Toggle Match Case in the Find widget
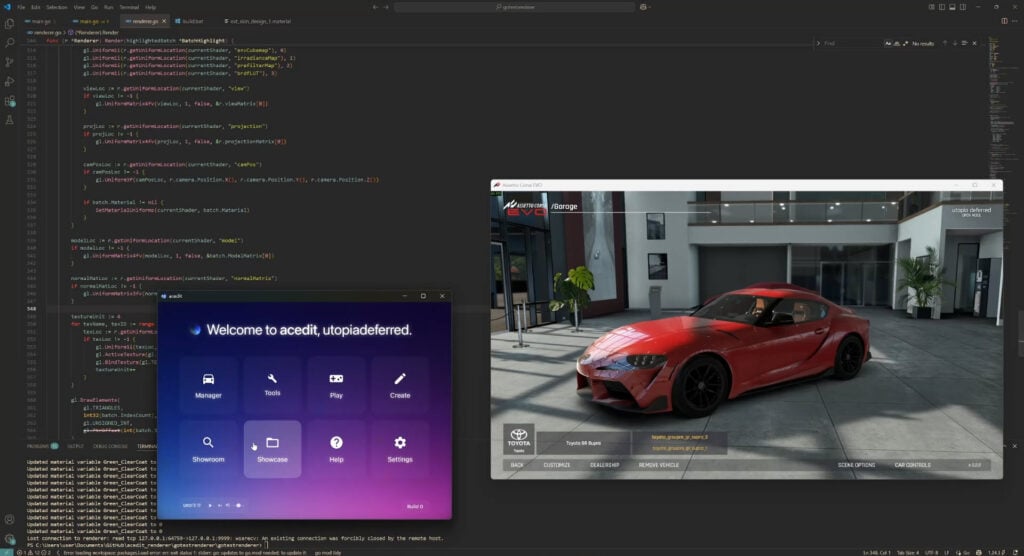 (x=888, y=43)
